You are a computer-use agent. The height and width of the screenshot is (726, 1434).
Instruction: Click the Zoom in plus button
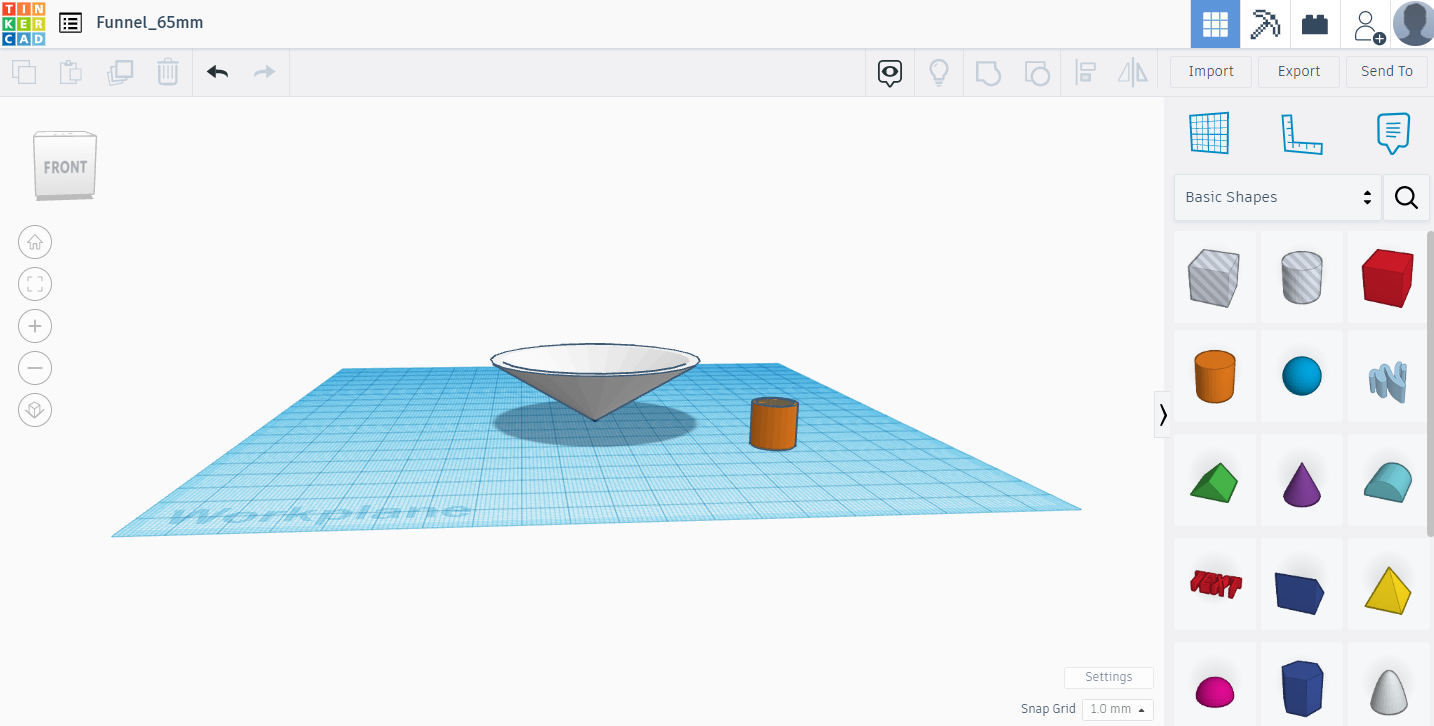[35, 326]
